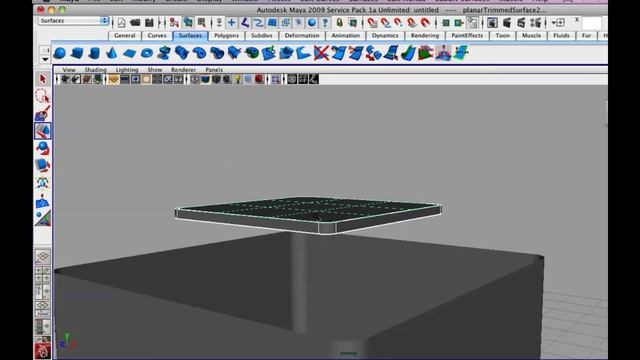Create a NURBS sphere from shelf
The width and height of the screenshot is (640, 360).
pos(60,53)
